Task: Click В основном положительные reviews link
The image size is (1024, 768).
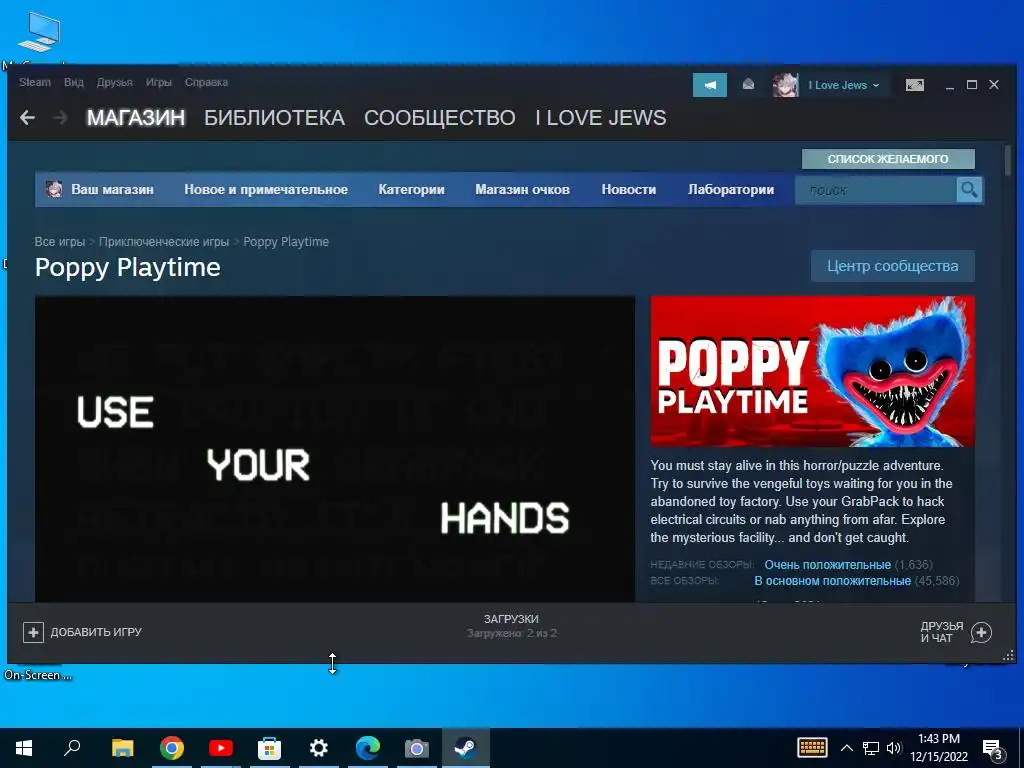Action: coord(833,581)
